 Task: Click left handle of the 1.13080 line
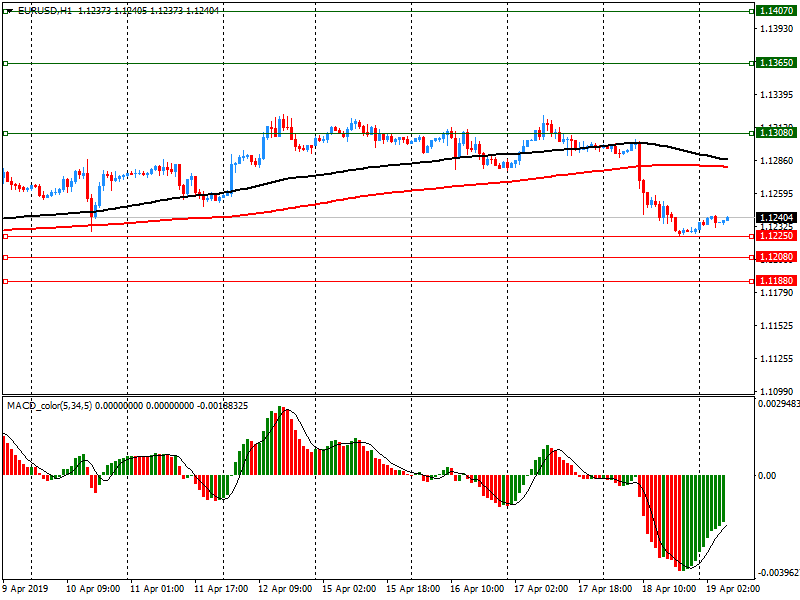coord(6,134)
